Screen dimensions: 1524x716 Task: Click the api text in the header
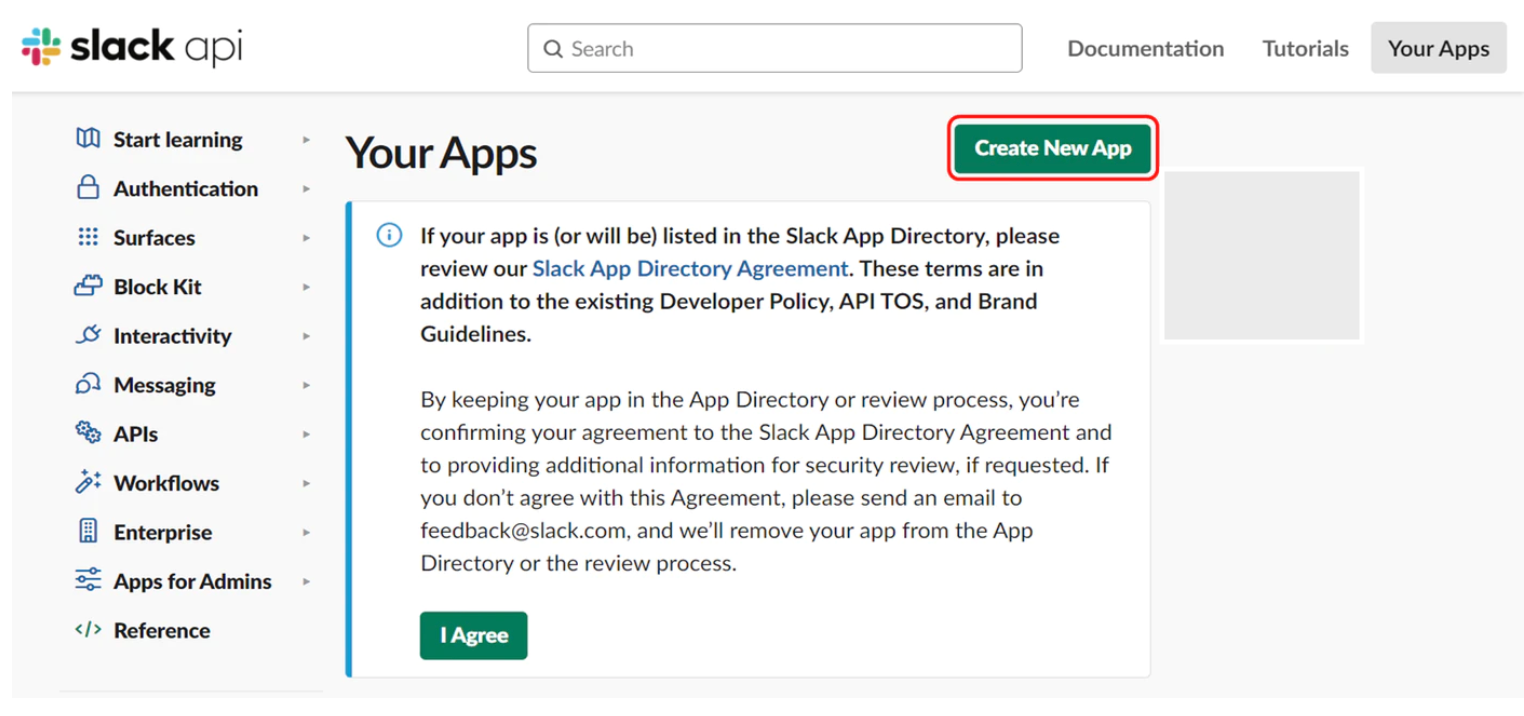point(215,48)
